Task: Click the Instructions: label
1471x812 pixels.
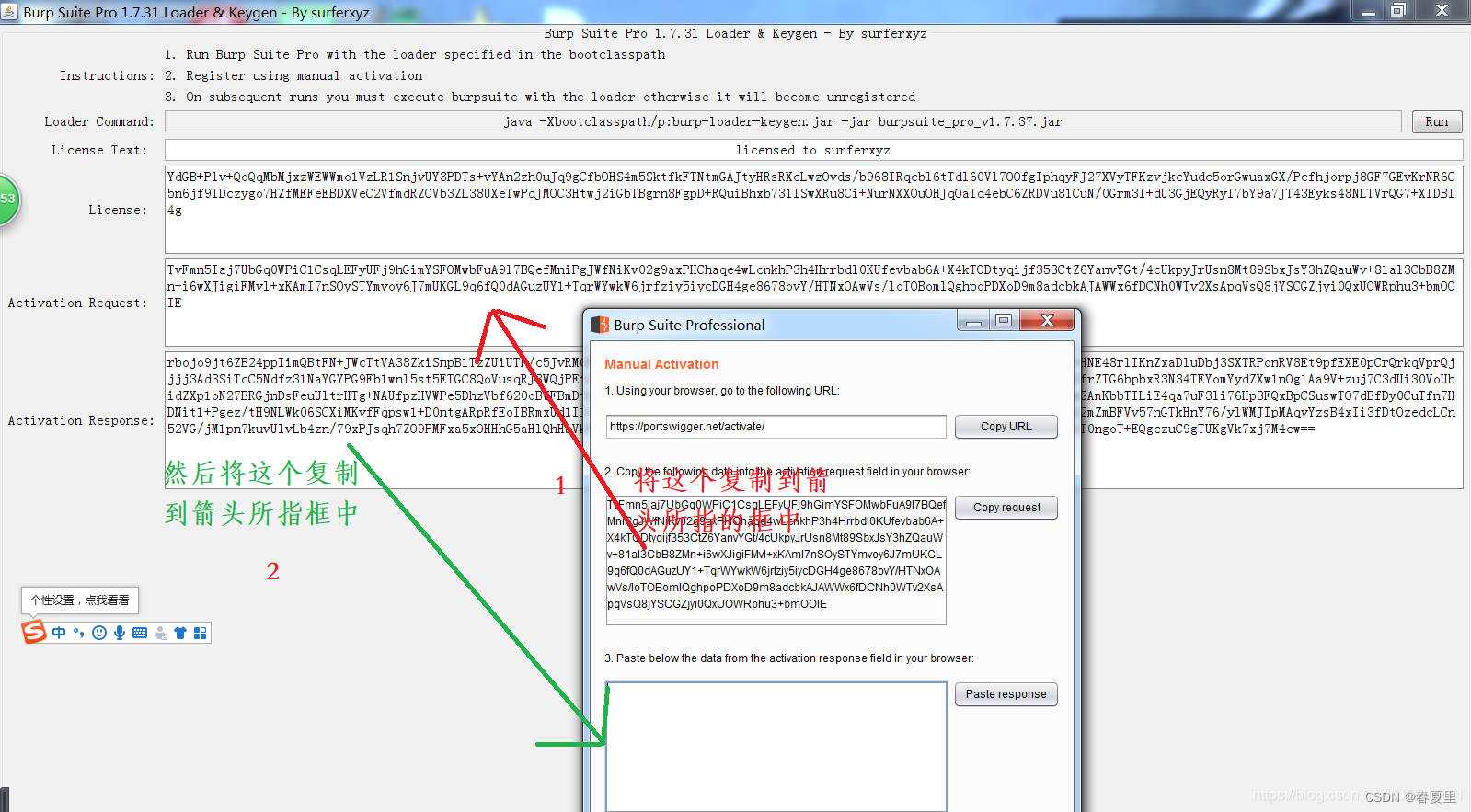Action: click(107, 75)
